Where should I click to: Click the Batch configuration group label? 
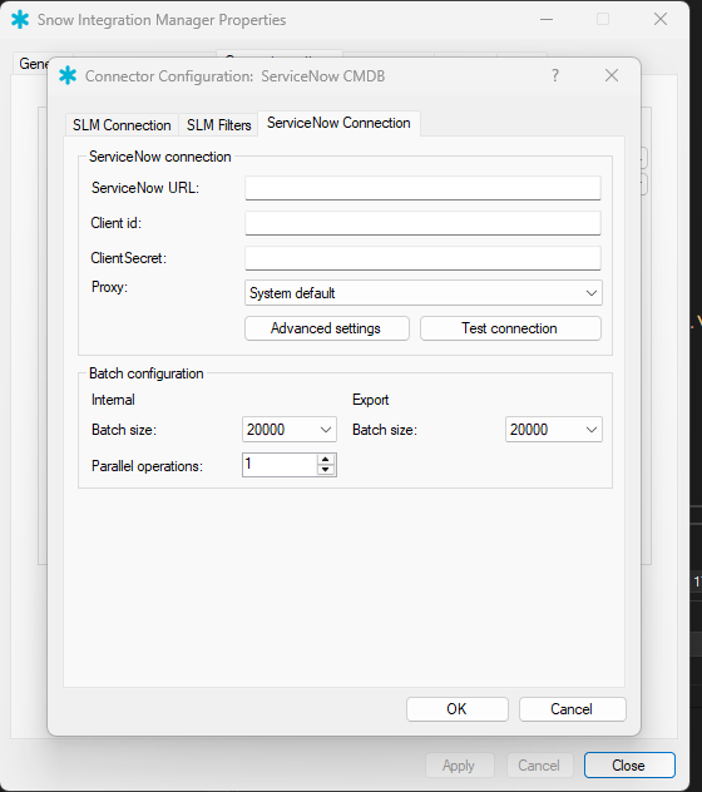click(146, 373)
